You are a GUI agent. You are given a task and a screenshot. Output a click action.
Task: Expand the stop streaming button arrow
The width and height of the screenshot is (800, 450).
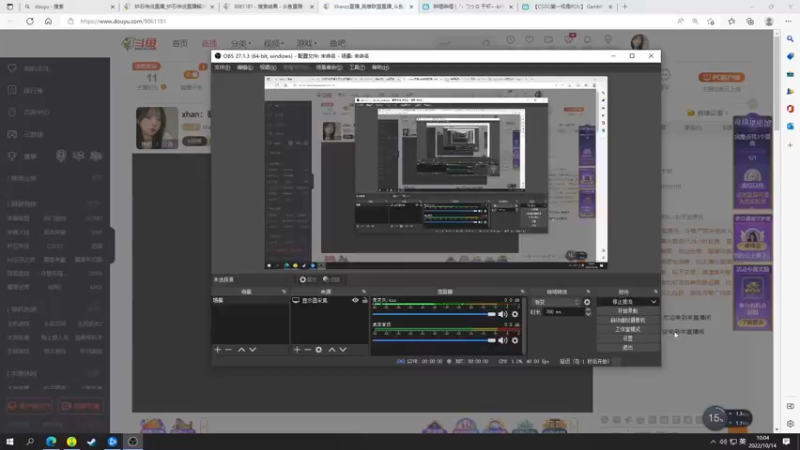point(654,302)
